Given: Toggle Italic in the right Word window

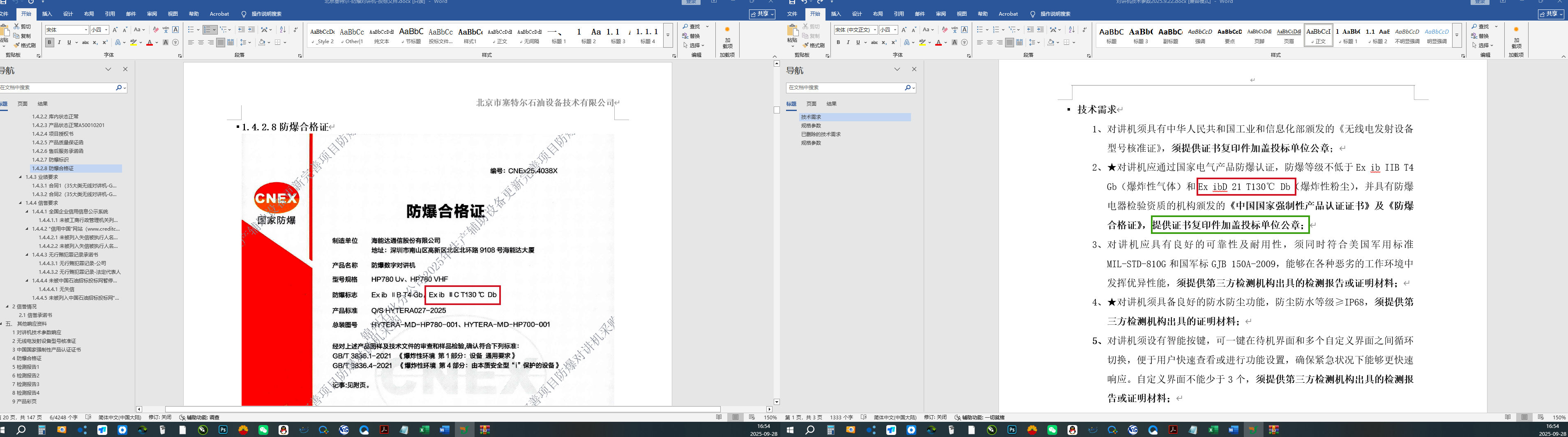Looking at the screenshot, I should click(x=848, y=43).
